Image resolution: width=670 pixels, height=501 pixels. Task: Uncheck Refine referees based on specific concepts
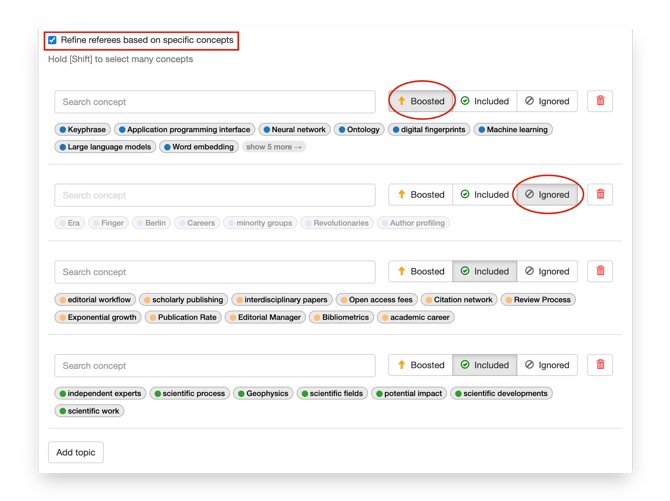coord(52,40)
